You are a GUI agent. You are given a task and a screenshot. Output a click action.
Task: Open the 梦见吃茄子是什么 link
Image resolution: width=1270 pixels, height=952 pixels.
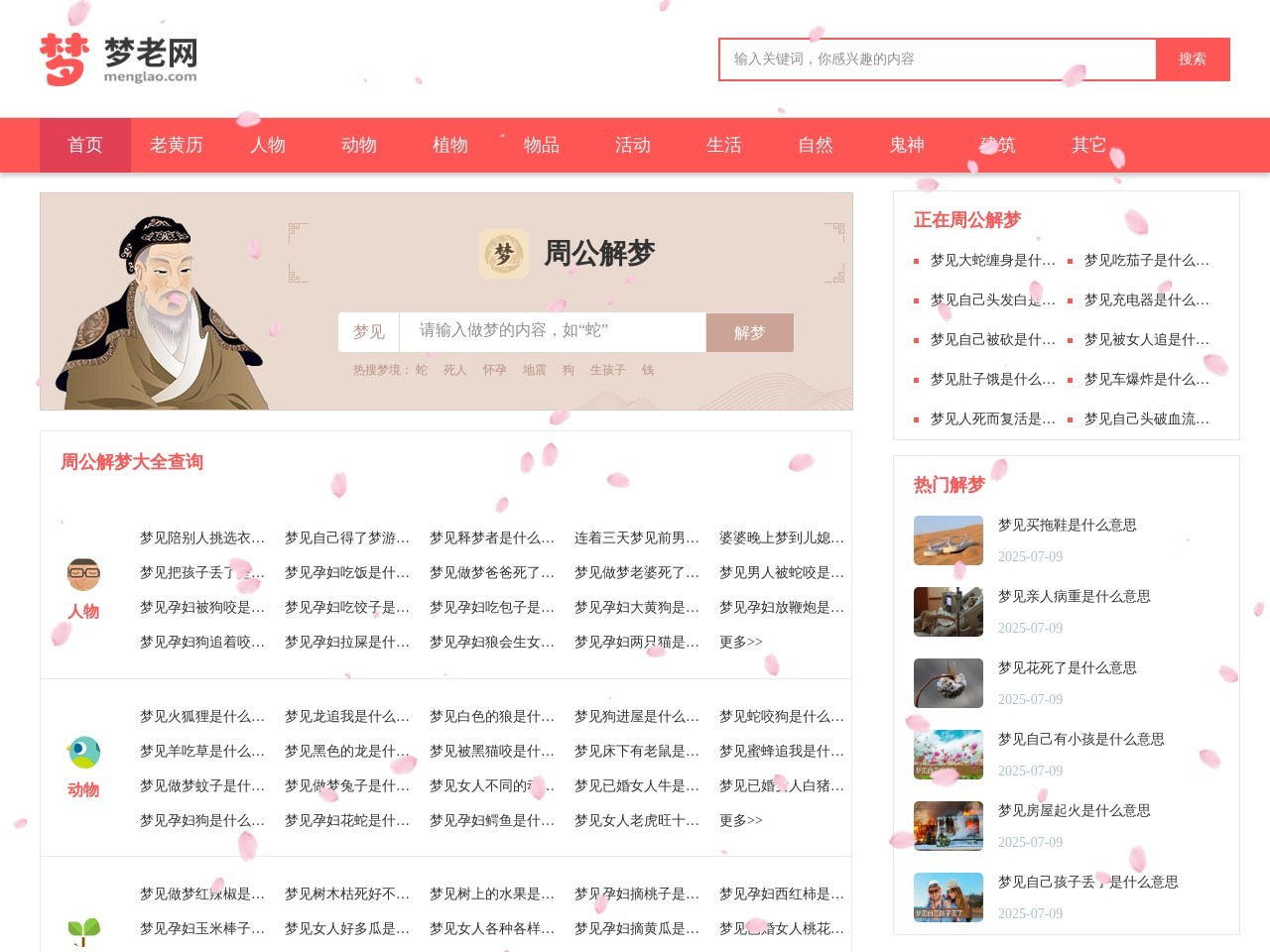tap(1147, 261)
